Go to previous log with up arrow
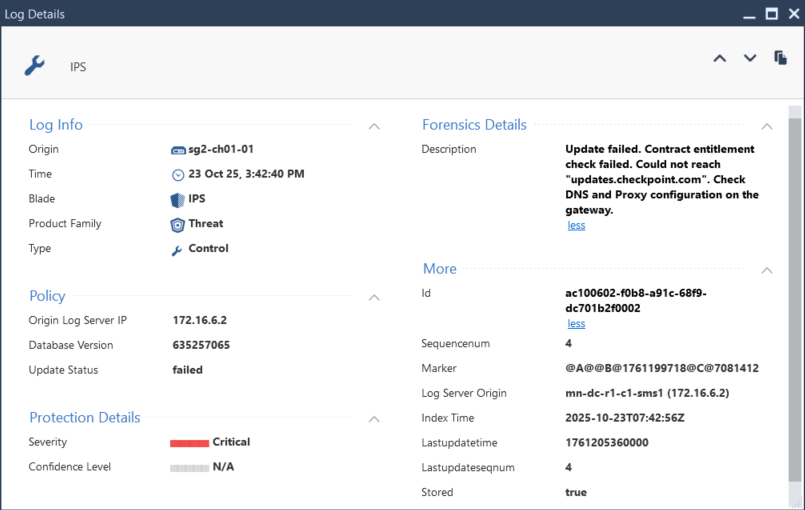The image size is (805, 510). (720, 59)
